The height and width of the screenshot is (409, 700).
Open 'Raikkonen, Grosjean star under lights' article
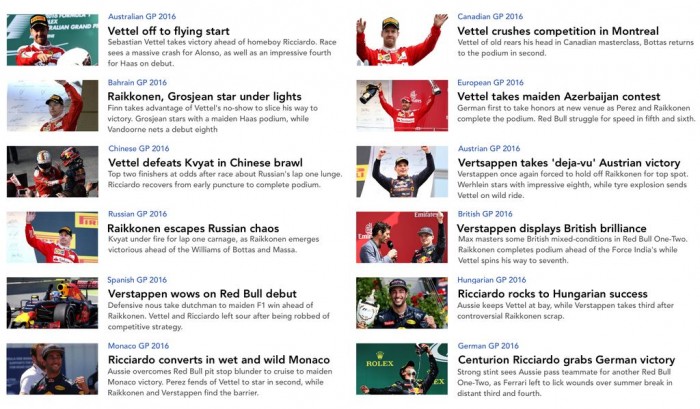[x=204, y=96]
